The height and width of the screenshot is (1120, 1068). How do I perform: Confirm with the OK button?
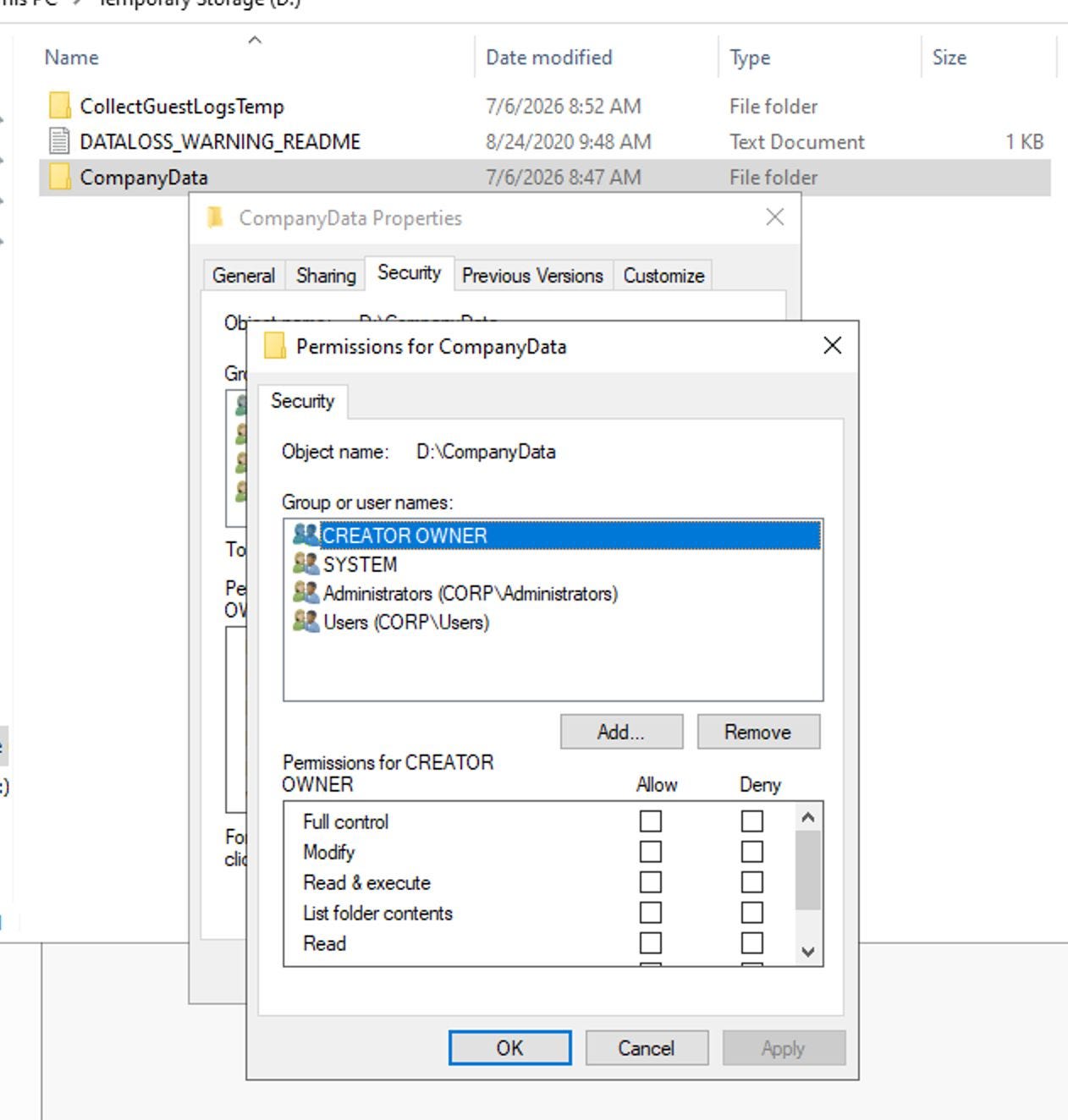509,1048
